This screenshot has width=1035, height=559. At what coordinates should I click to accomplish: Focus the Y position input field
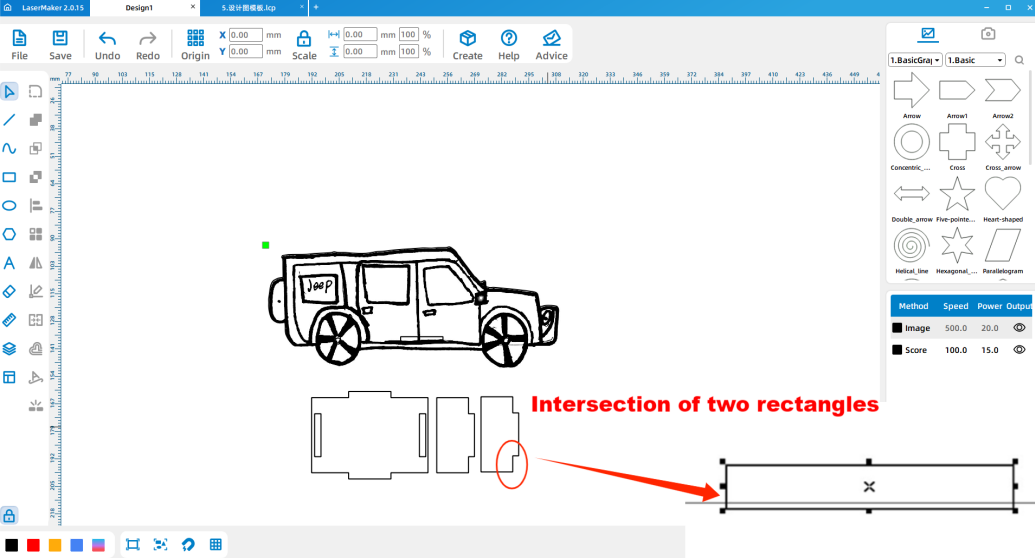pyautogui.click(x=246, y=51)
